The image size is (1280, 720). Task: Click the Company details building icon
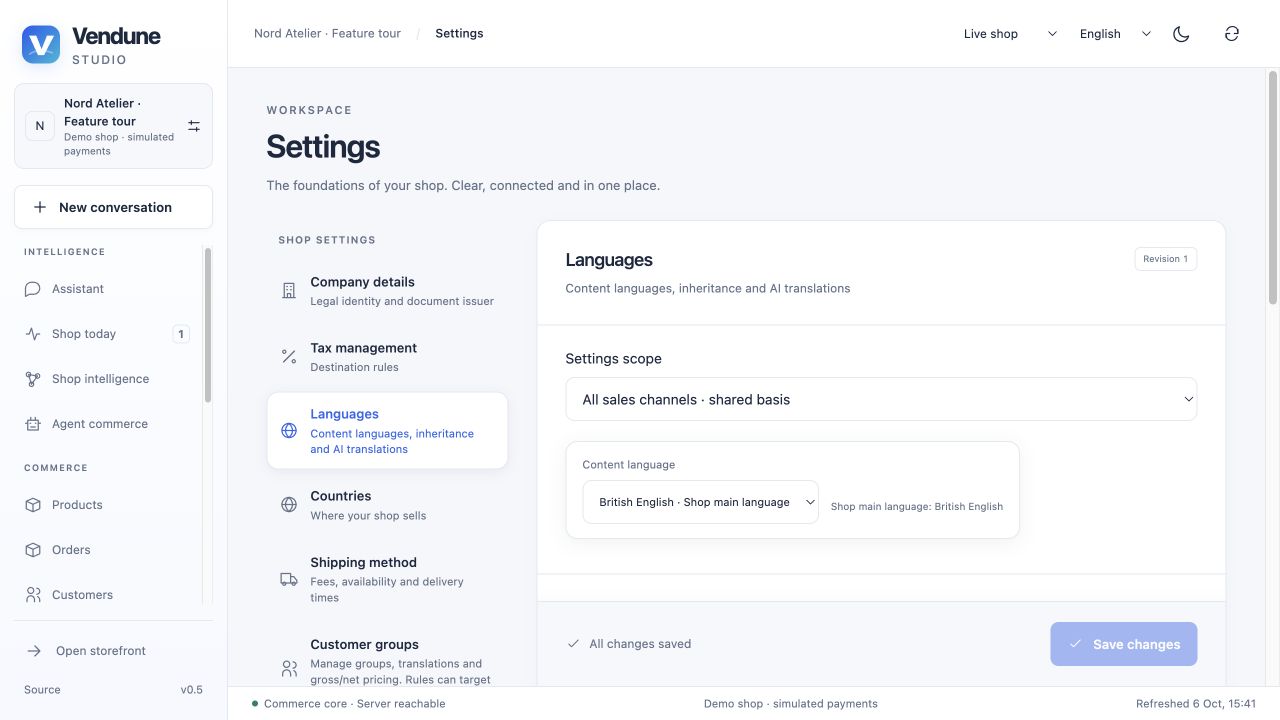pyautogui.click(x=289, y=291)
